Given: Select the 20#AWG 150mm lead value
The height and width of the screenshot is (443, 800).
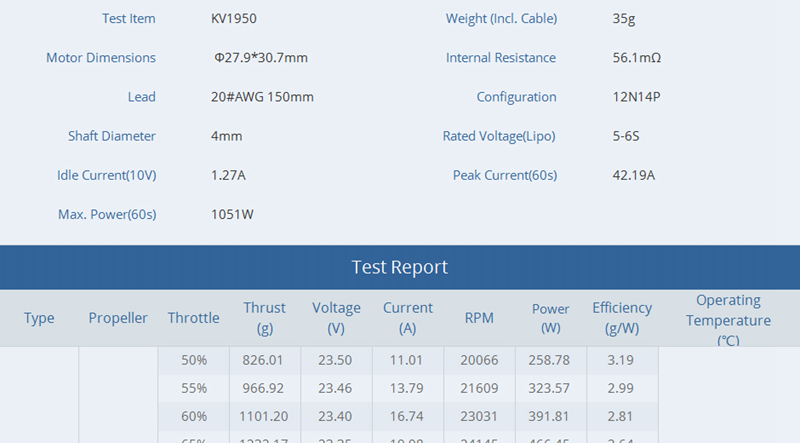Looking at the screenshot, I should tap(262, 97).
